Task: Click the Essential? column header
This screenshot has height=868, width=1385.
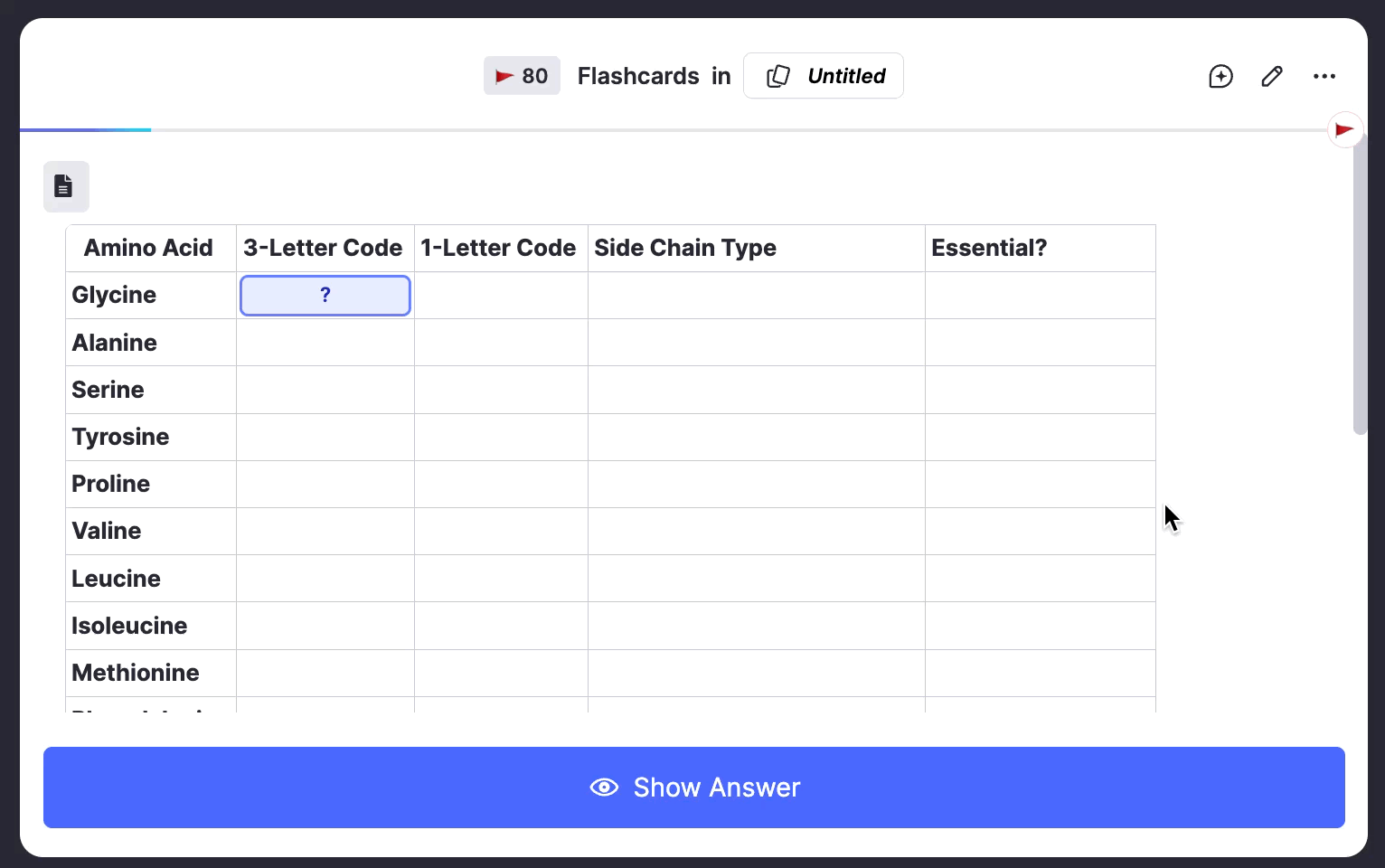Action: [x=989, y=248]
